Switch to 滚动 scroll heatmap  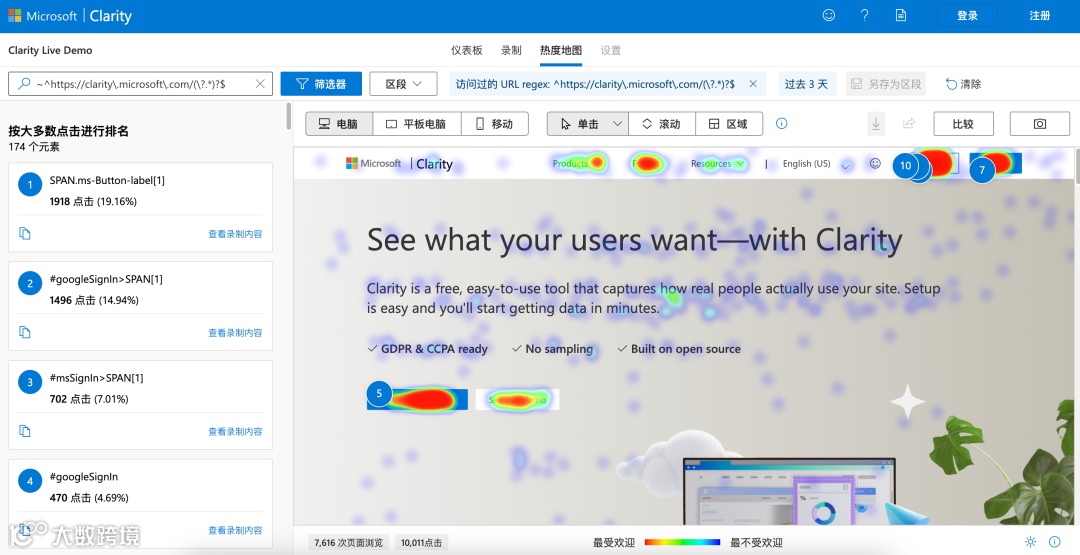click(662, 124)
